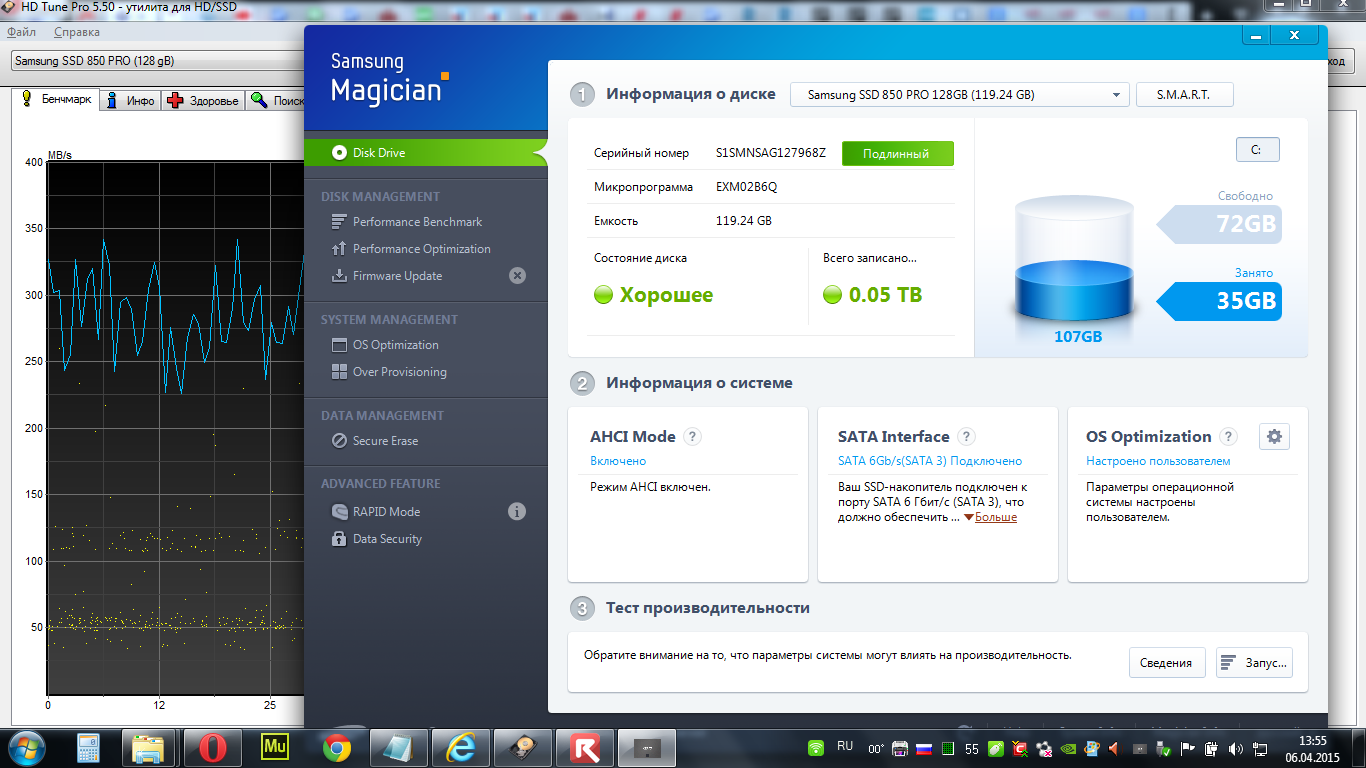Click the RU language indicator in tray
Screen dimensions: 1366x768
[845, 746]
